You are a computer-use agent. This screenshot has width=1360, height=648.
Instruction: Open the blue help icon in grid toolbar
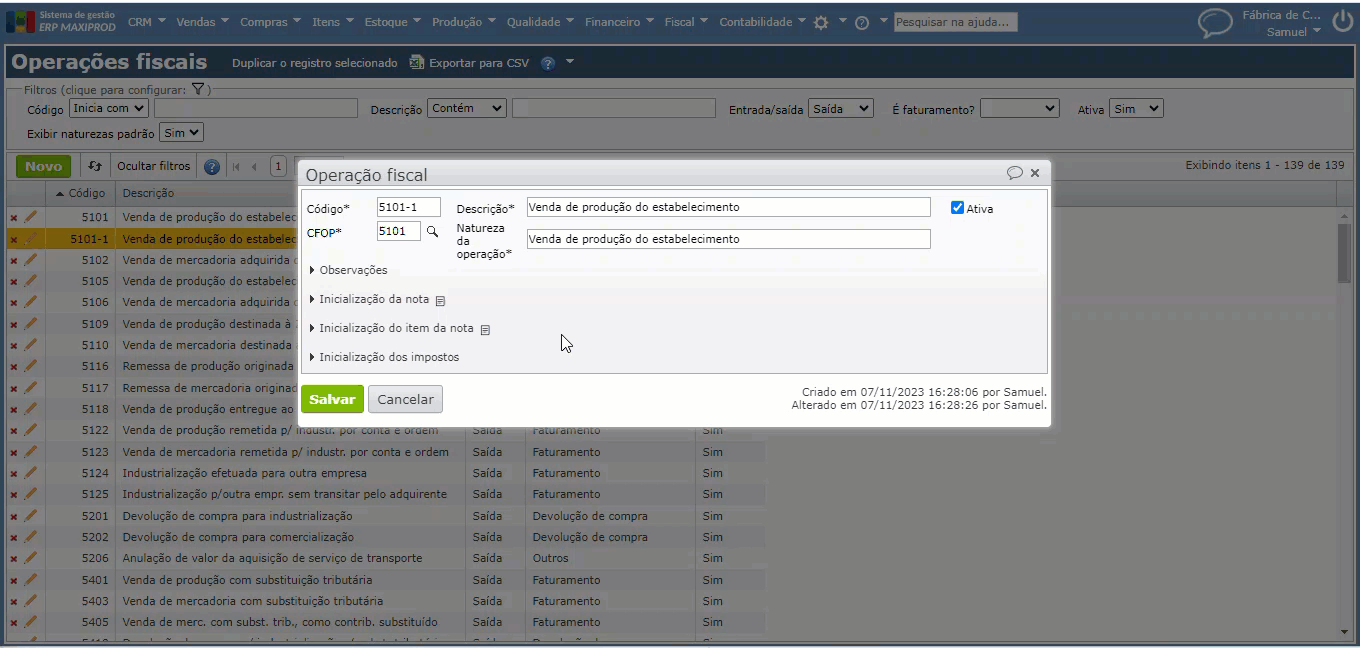212,167
